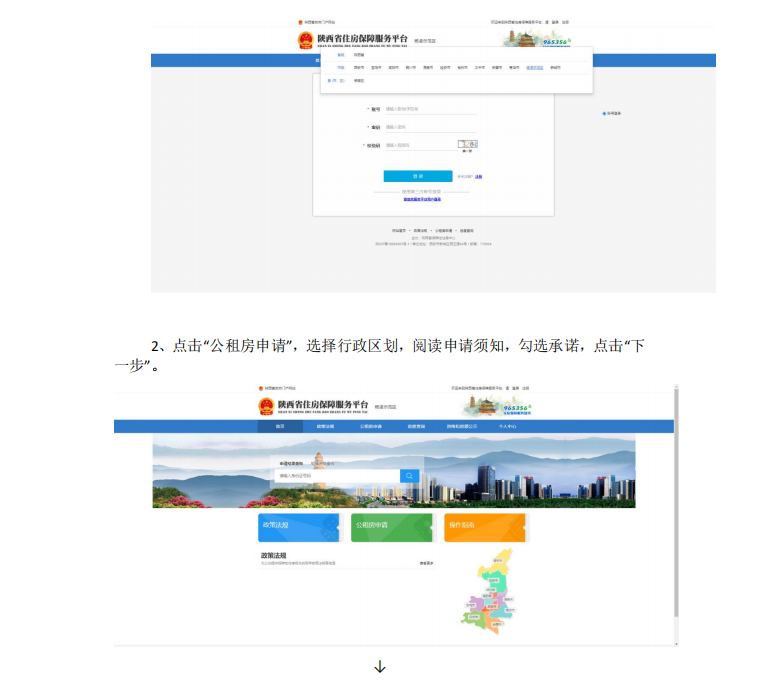
Task: Click the magnifier search button on banner
Action: coord(408,476)
